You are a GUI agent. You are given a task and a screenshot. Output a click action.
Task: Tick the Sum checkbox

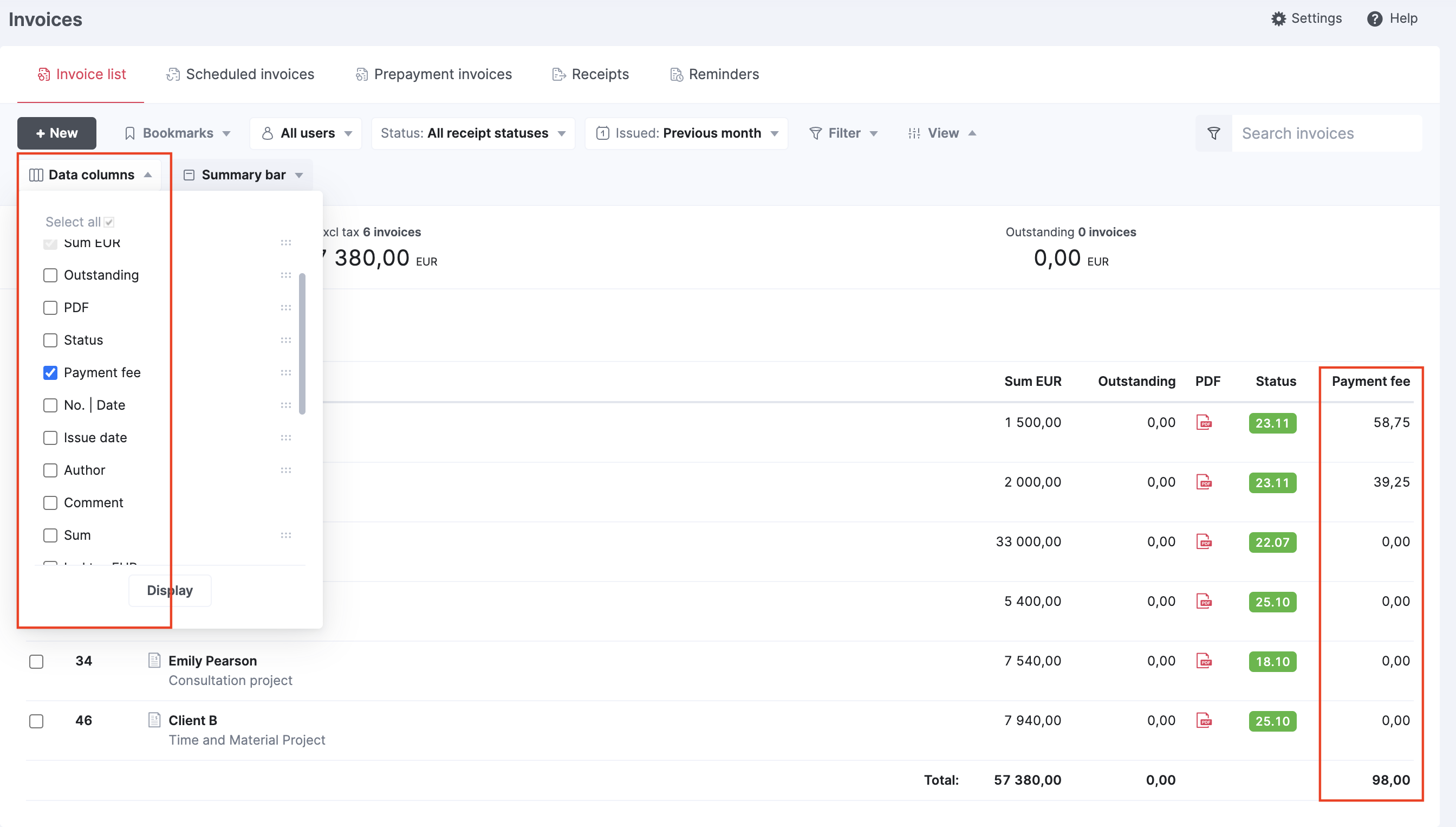50,535
